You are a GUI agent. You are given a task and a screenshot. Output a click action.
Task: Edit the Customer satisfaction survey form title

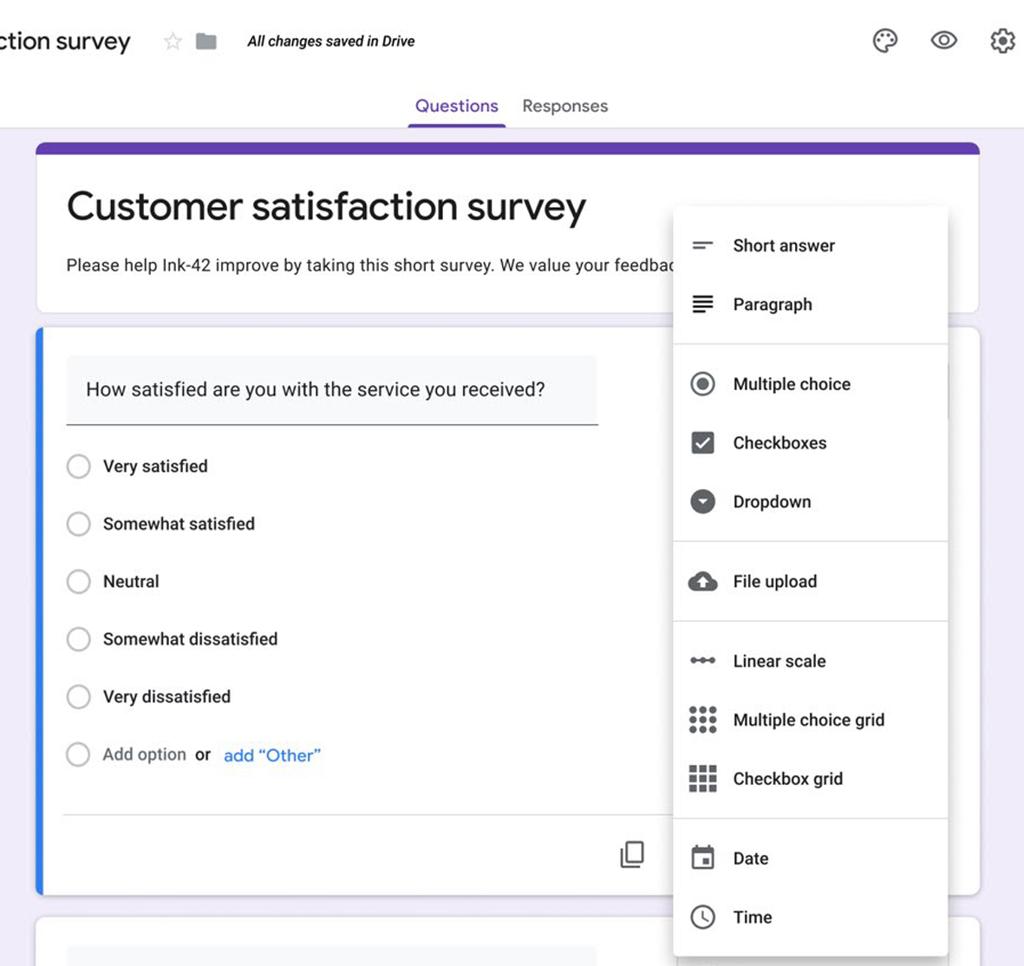(326, 207)
